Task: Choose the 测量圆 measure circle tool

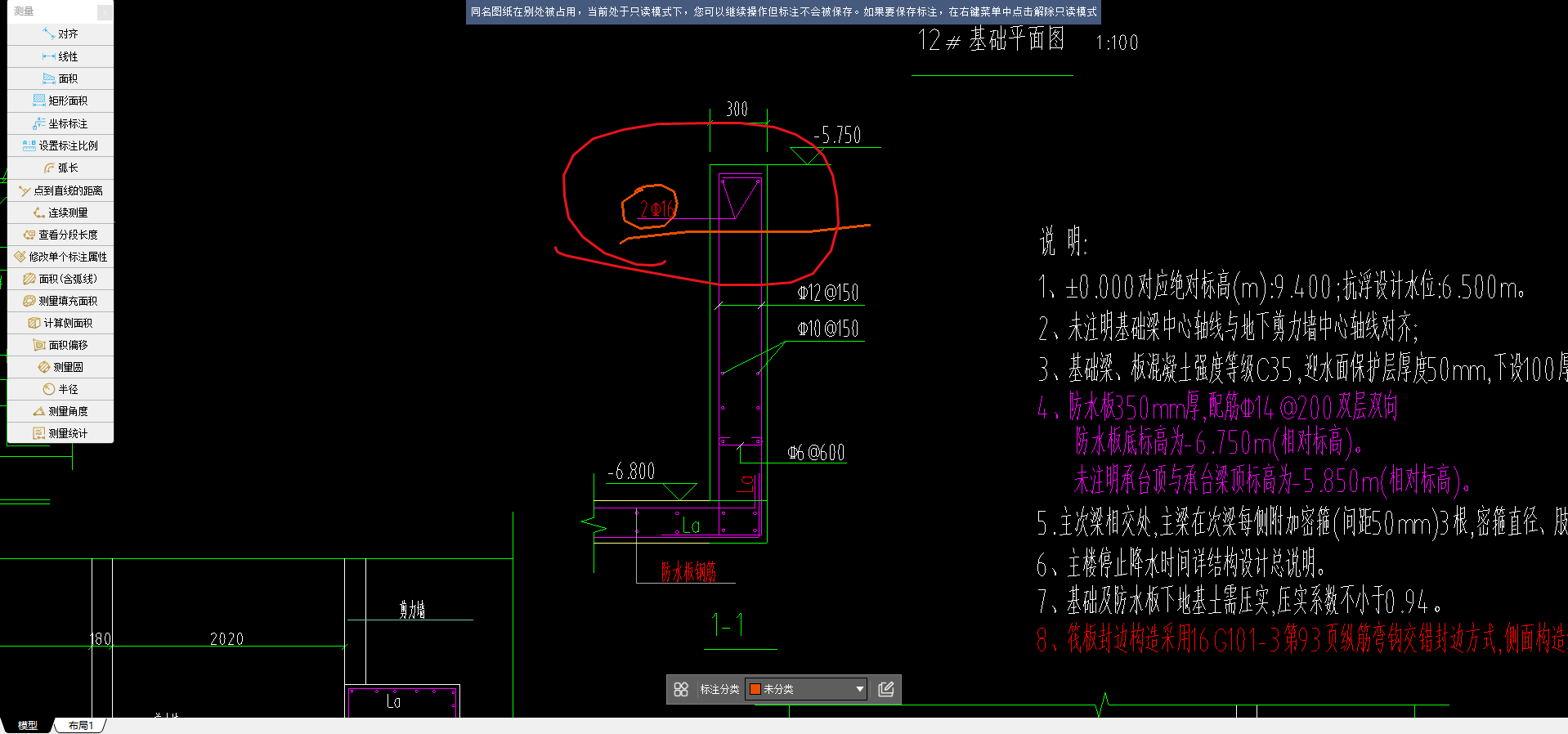Action: [60, 367]
